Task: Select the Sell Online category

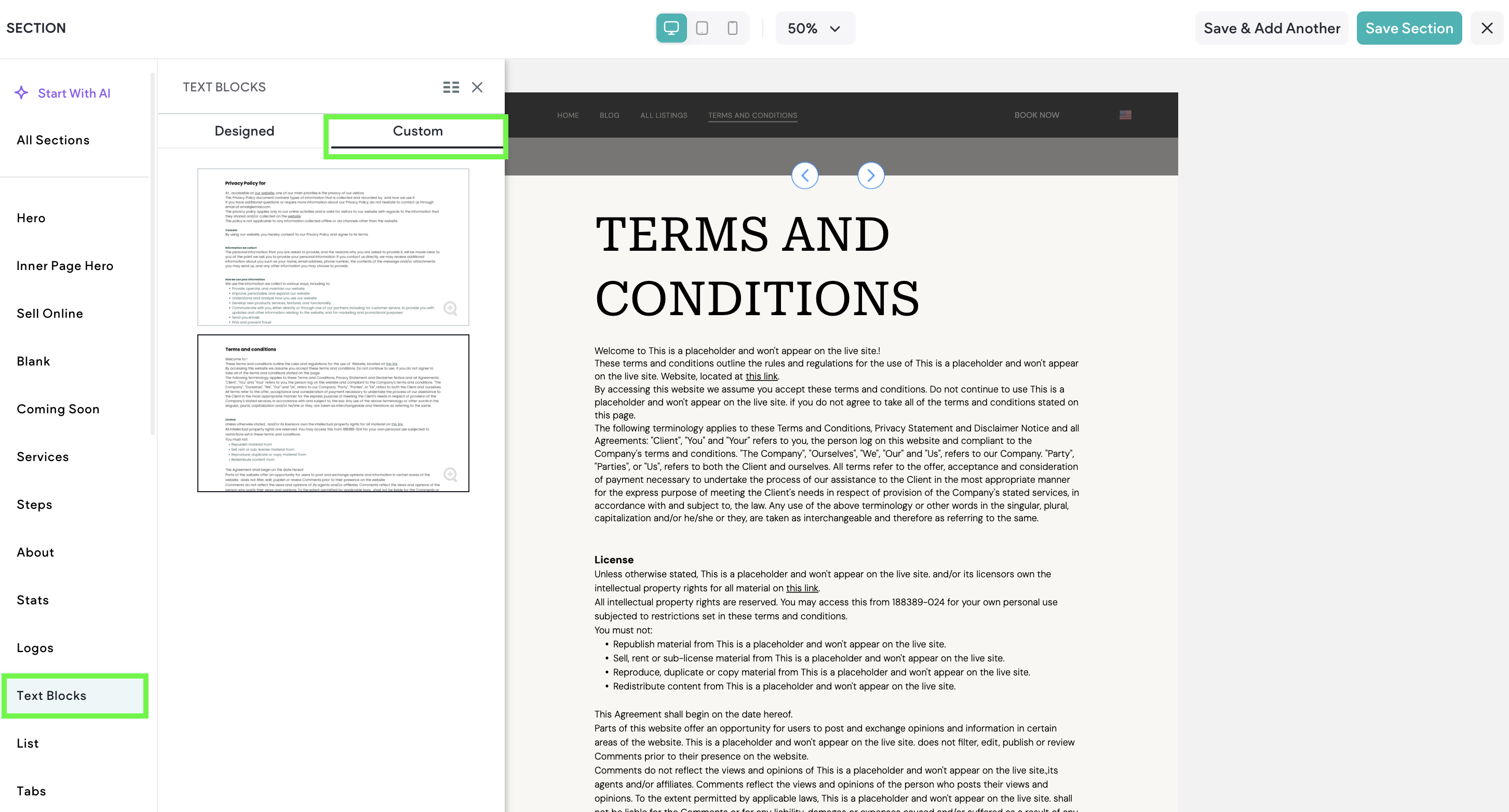Action: click(50, 314)
